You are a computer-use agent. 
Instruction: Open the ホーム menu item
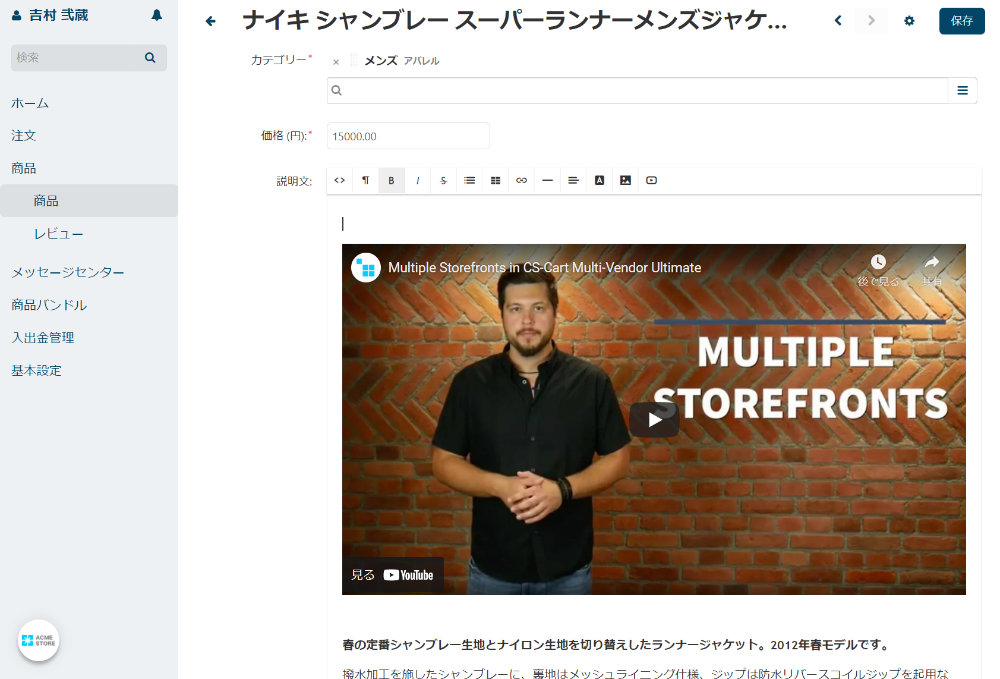[x=30, y=103]
